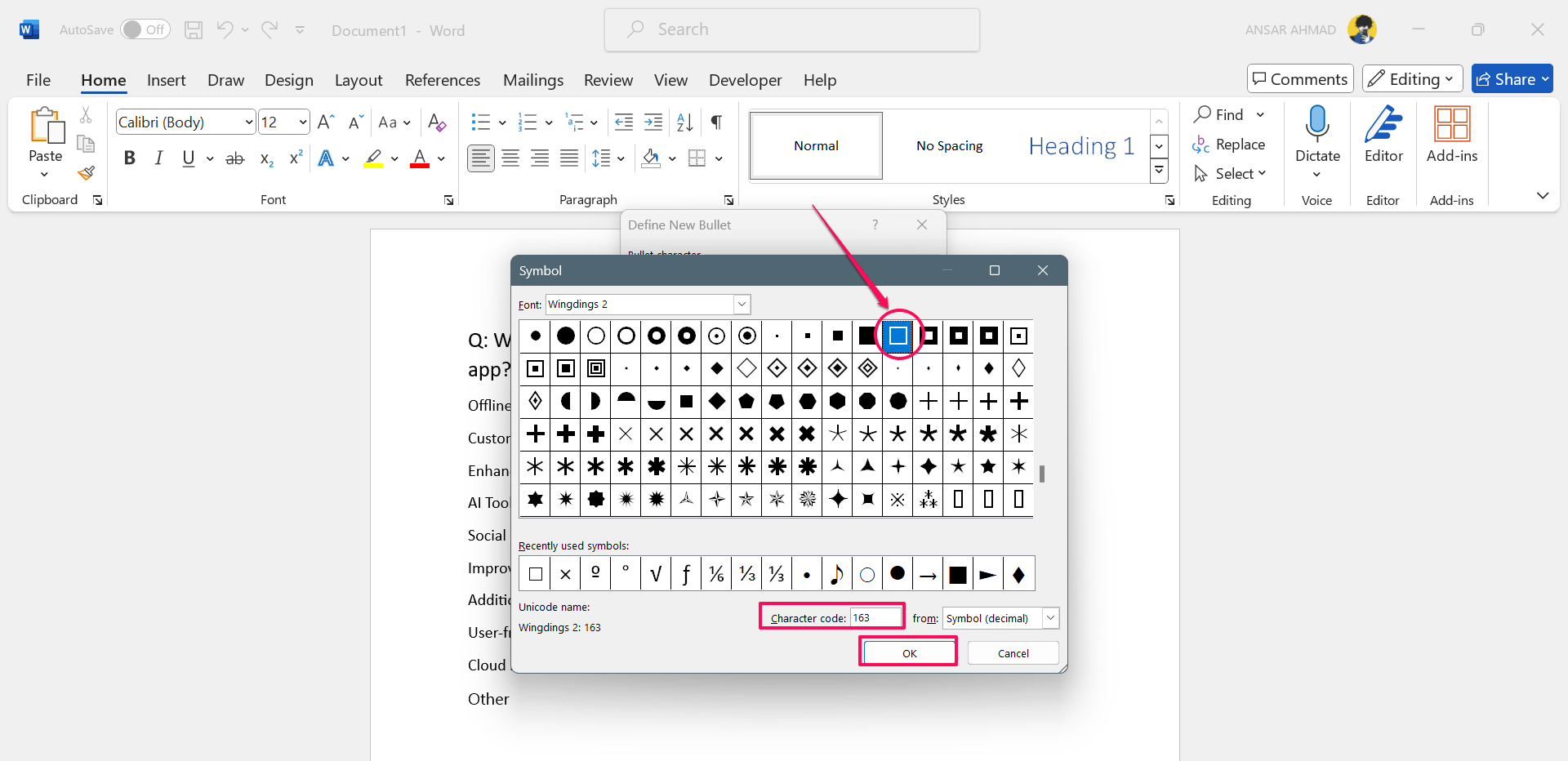Viewport: 1568px width, 761px height.
Task: Open the font size dropdown
Action: (x=303, y=122)
